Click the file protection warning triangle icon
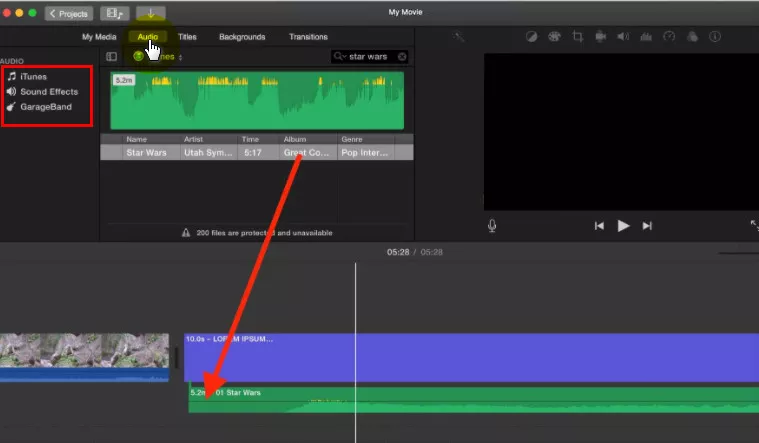 click(x=186, y=233)
